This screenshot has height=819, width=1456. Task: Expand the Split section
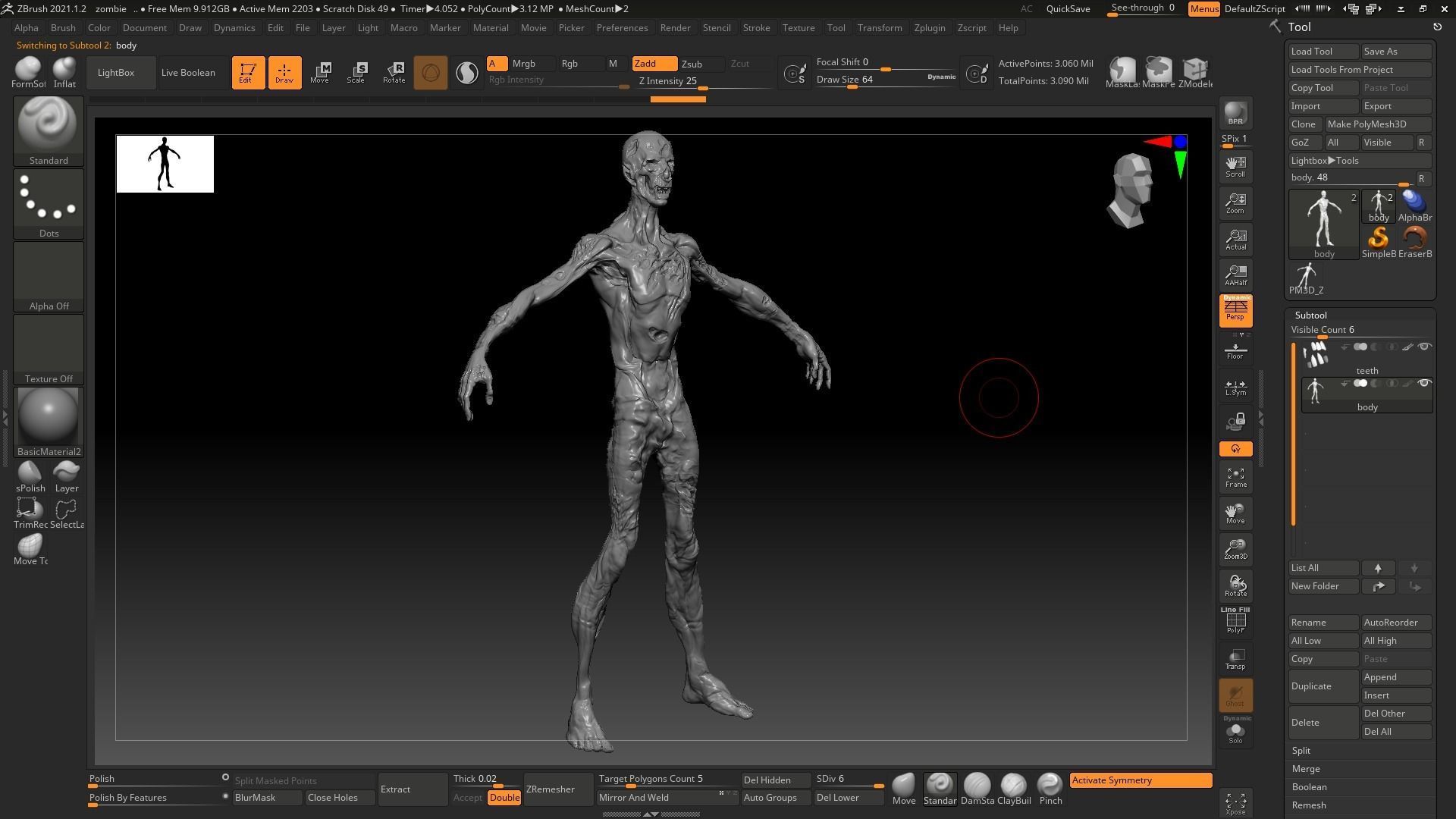[1301, 751]
